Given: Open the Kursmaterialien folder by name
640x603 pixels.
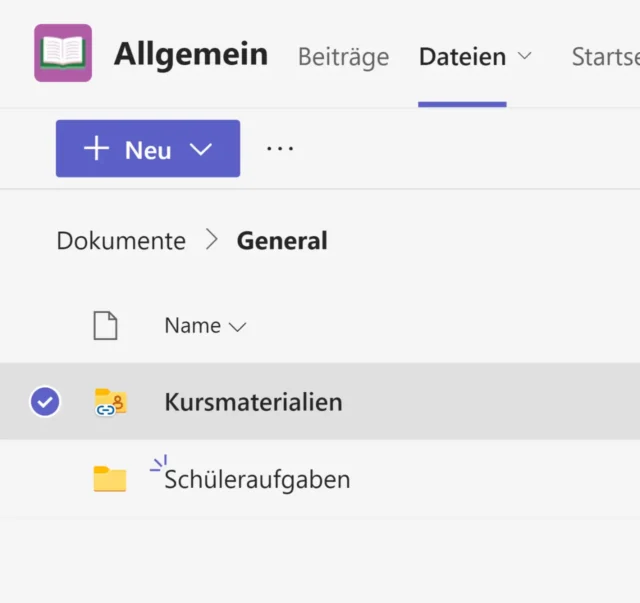Looking at the screenshot, I should pos(253,402).
